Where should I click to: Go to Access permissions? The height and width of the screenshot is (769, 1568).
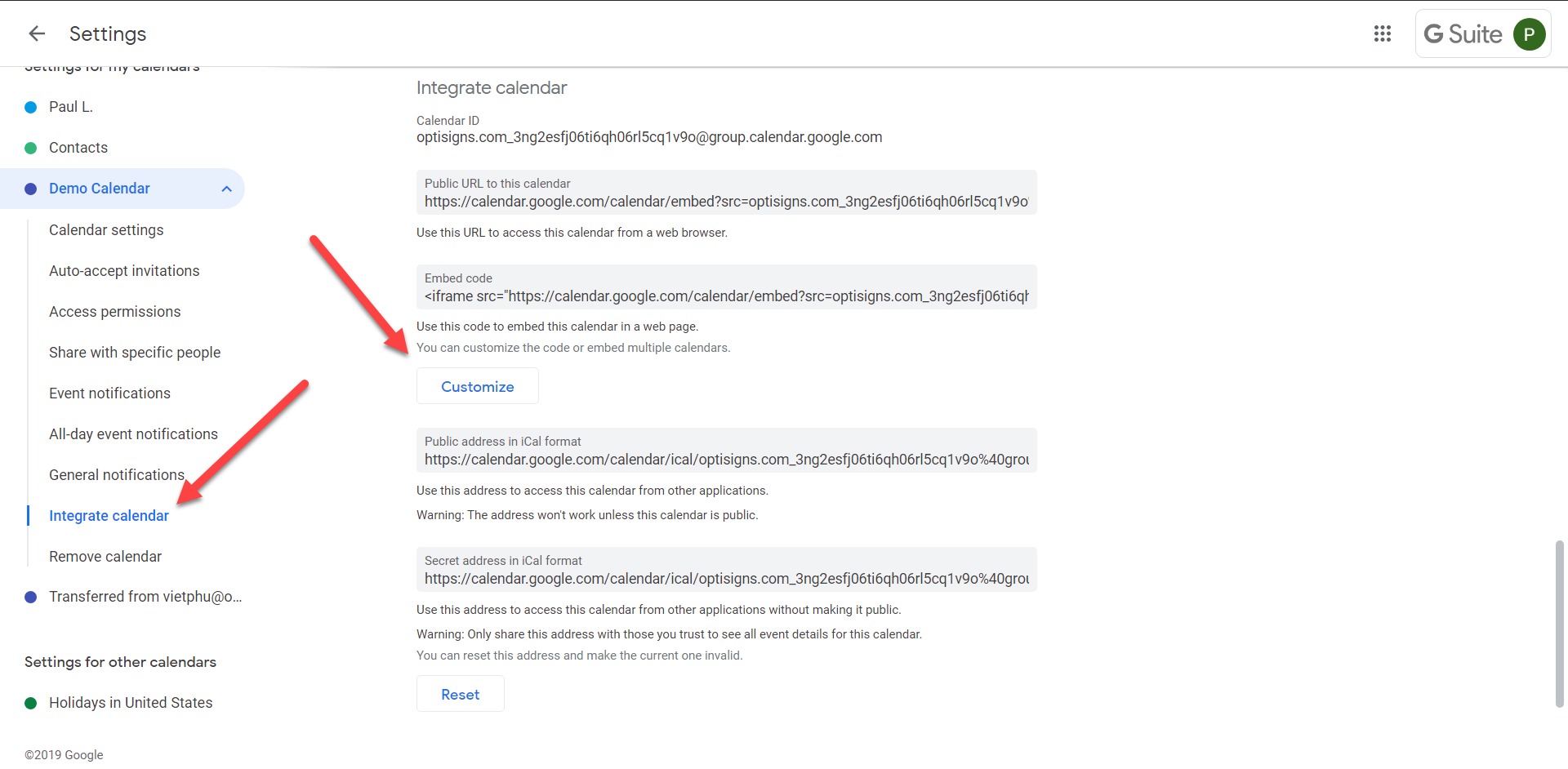pyautogui.click(x=114, y=312)
